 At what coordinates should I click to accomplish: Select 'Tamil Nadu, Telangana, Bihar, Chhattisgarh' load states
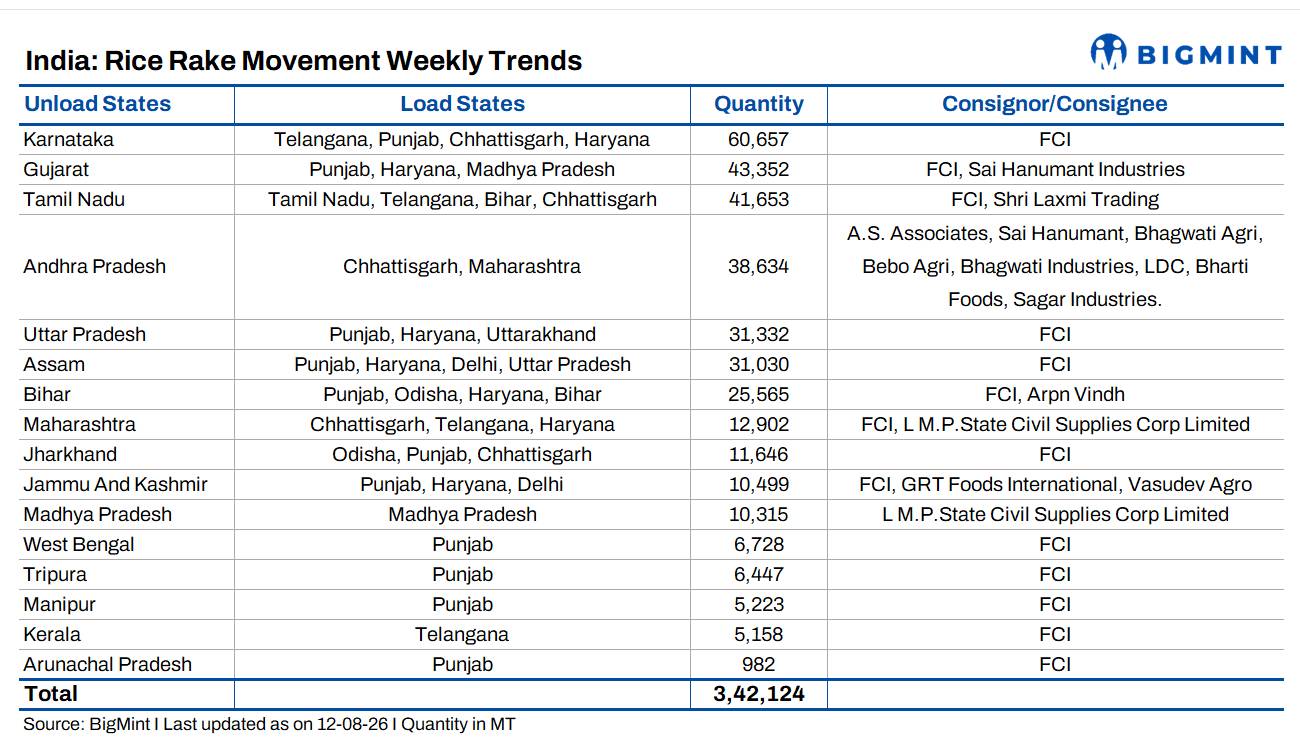pyautogui.click(x=462, y=199)
